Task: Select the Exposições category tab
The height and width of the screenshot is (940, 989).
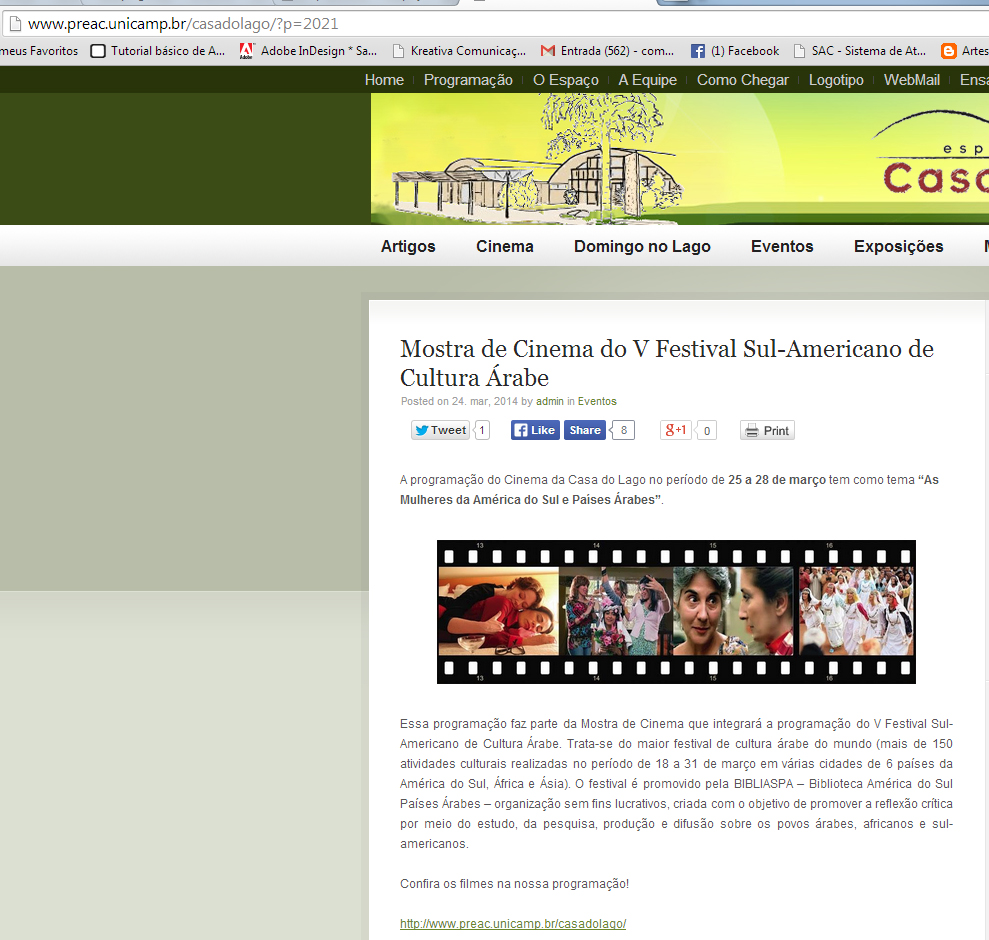Action: coord(898,246)
